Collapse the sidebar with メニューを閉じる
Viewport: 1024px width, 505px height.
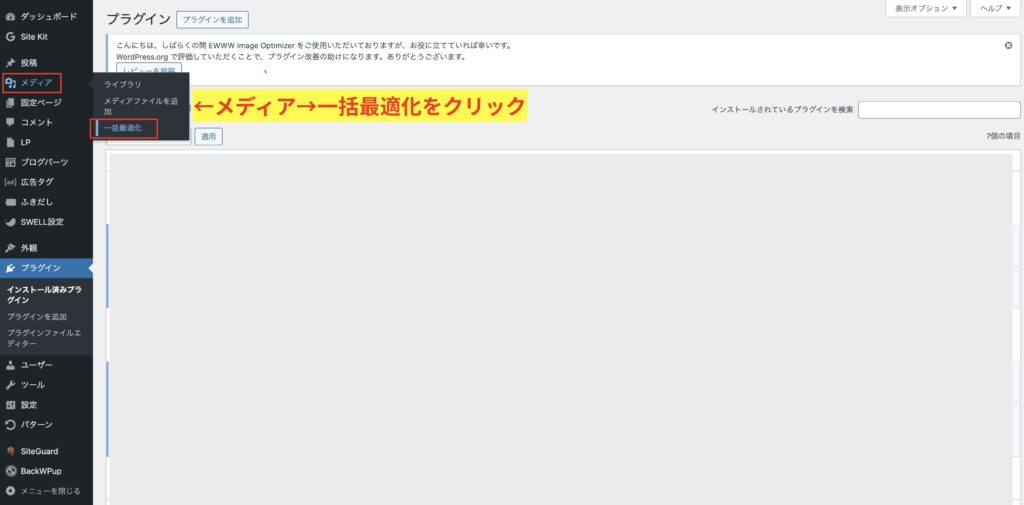click(x=43, y=491)
